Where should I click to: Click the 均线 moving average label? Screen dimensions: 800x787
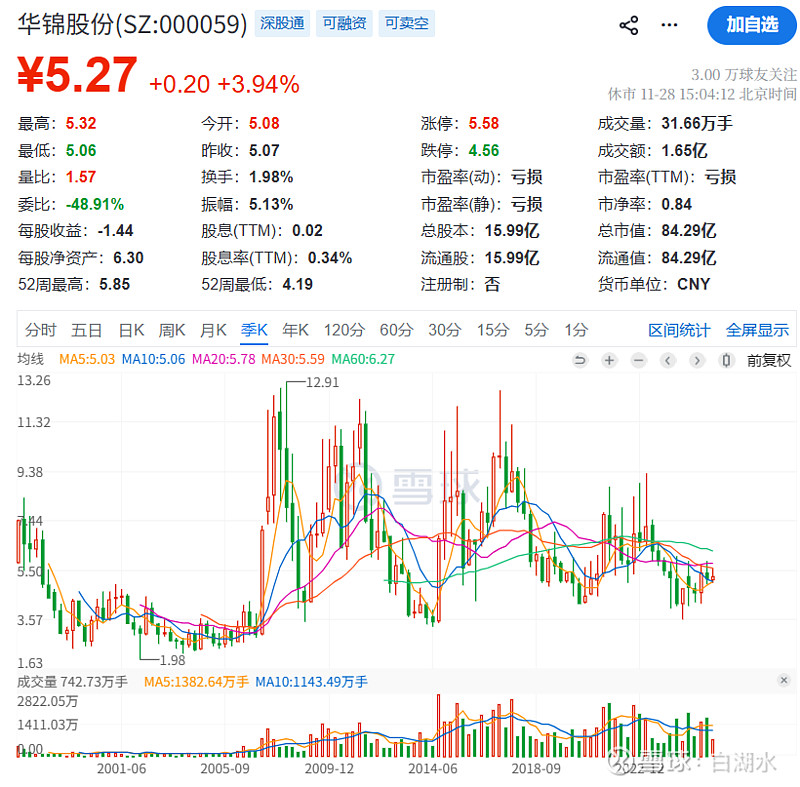coord(31,359)
